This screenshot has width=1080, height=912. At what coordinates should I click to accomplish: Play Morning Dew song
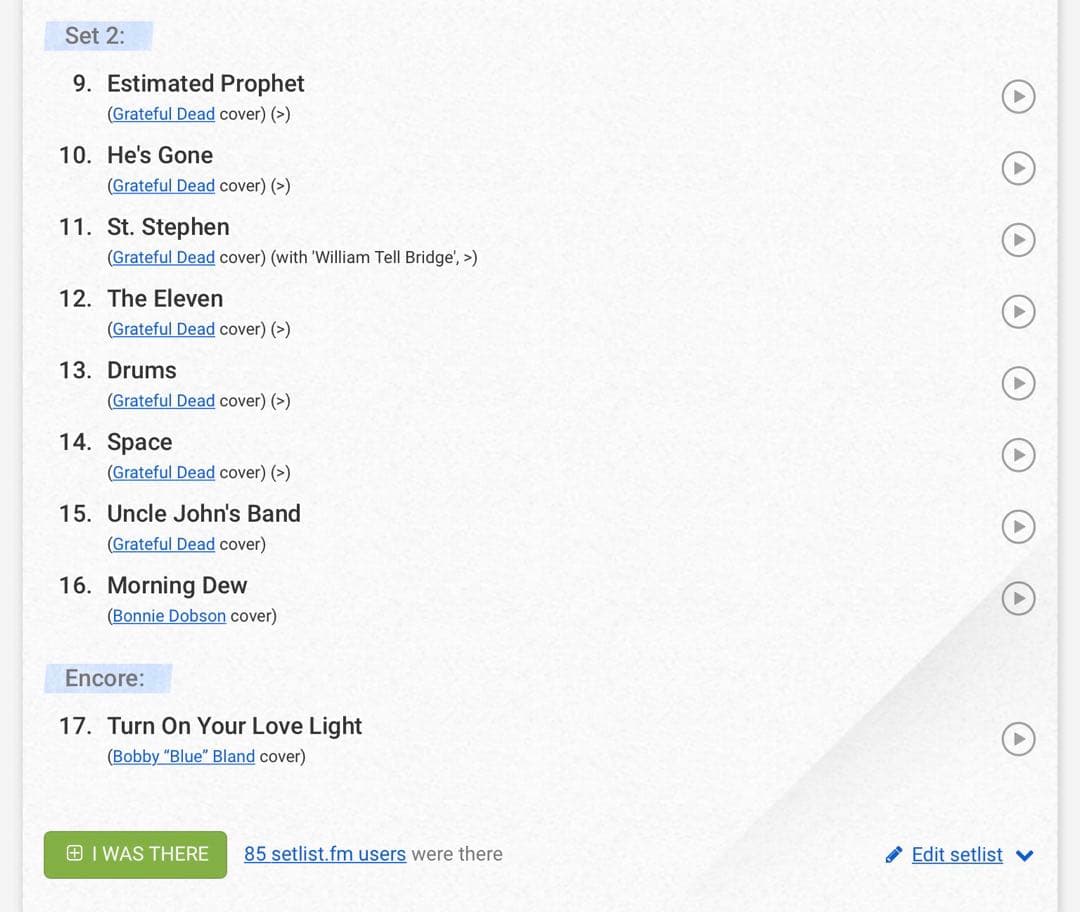[x=1018, y=598]
